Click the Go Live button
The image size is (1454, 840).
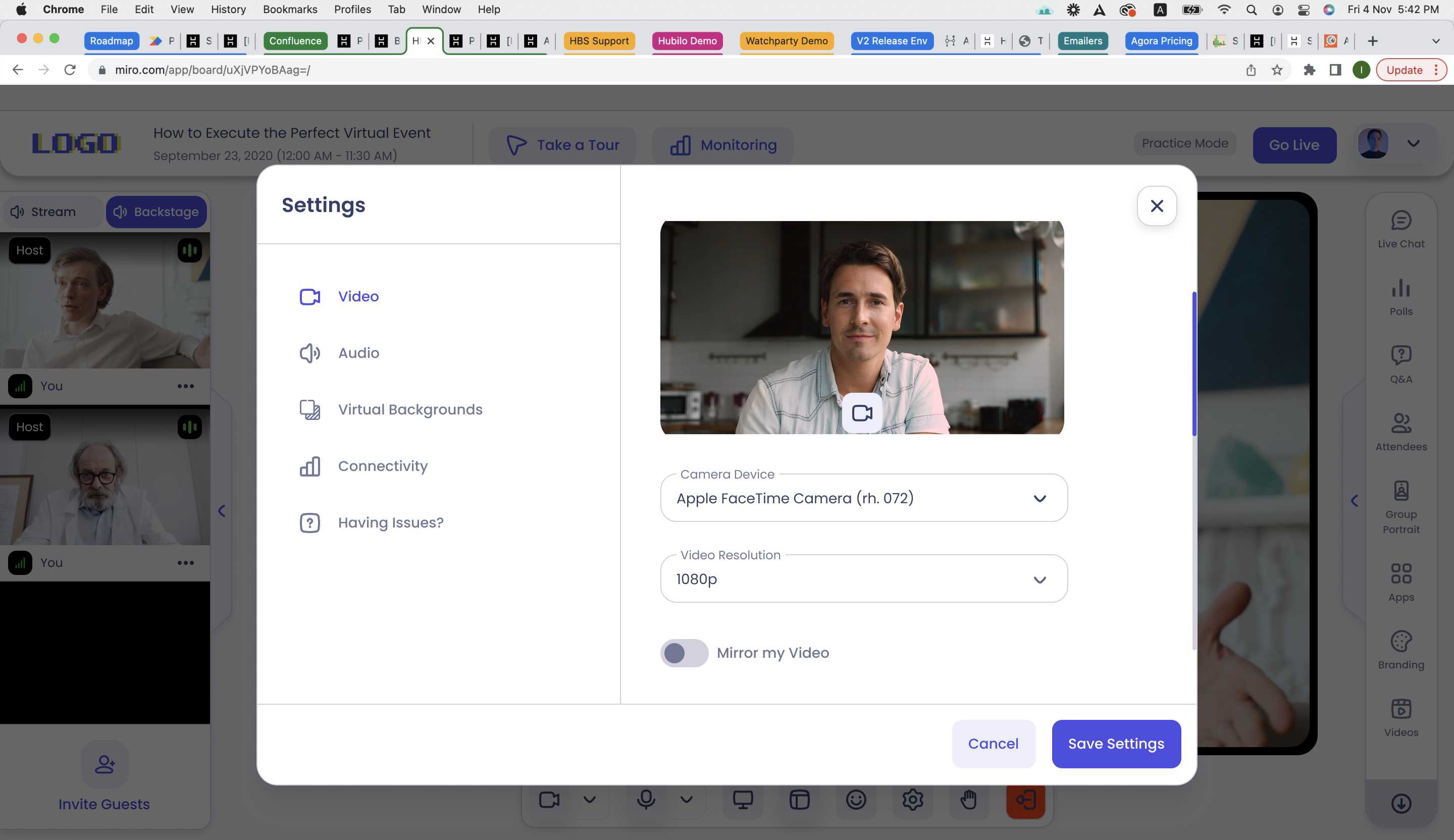[1294, 145]
